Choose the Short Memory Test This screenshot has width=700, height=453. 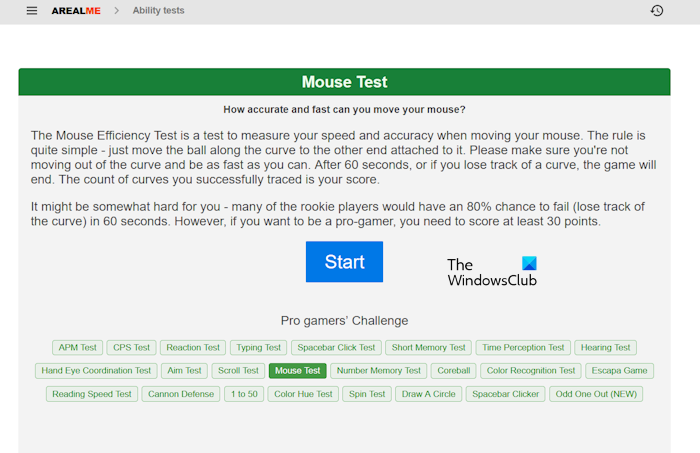coord(428,348)
